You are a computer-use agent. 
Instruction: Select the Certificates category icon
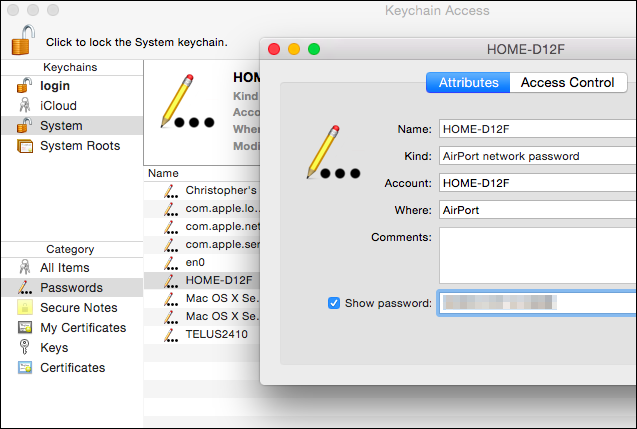25,367
